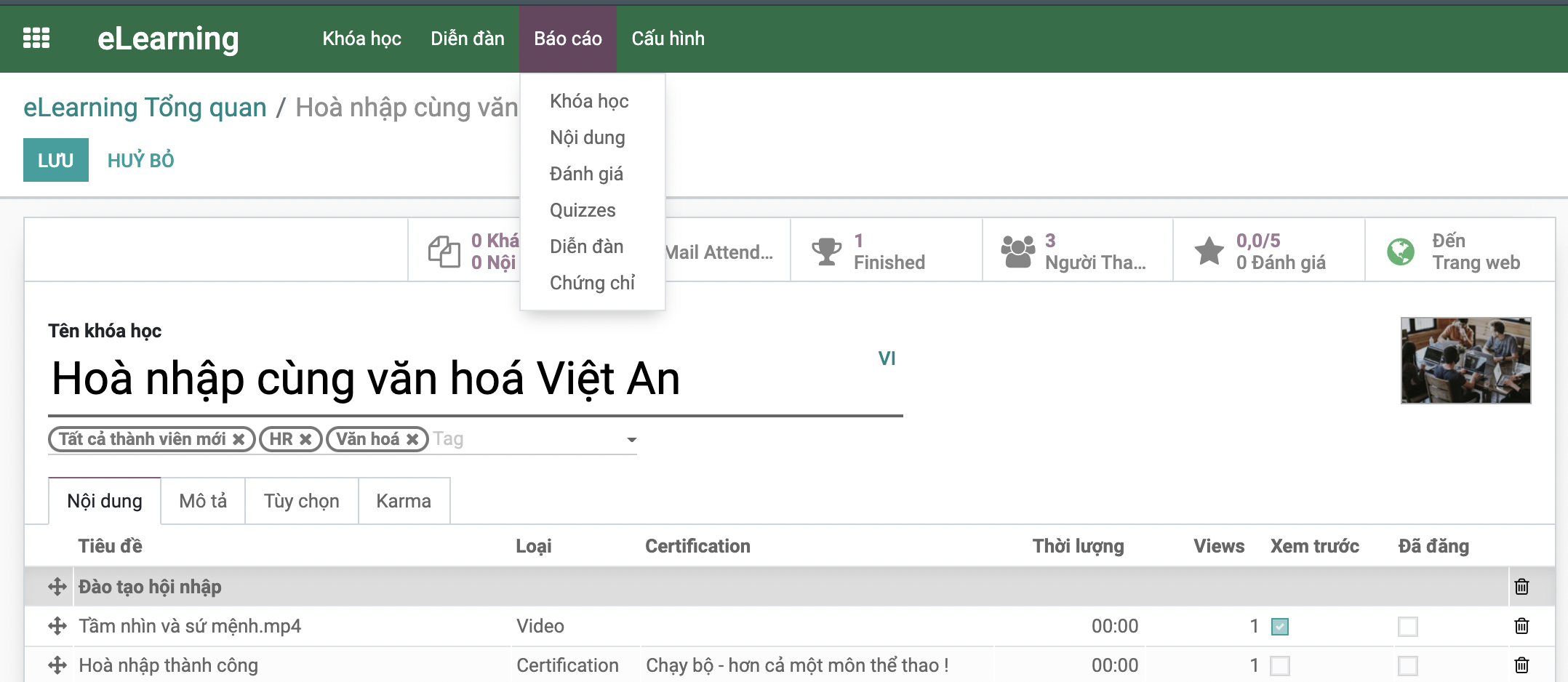
Task: Uncheck "Xem trước" for Tầm nhìn và sứ mệnh.mp4
Action: tap(1280, 625)
